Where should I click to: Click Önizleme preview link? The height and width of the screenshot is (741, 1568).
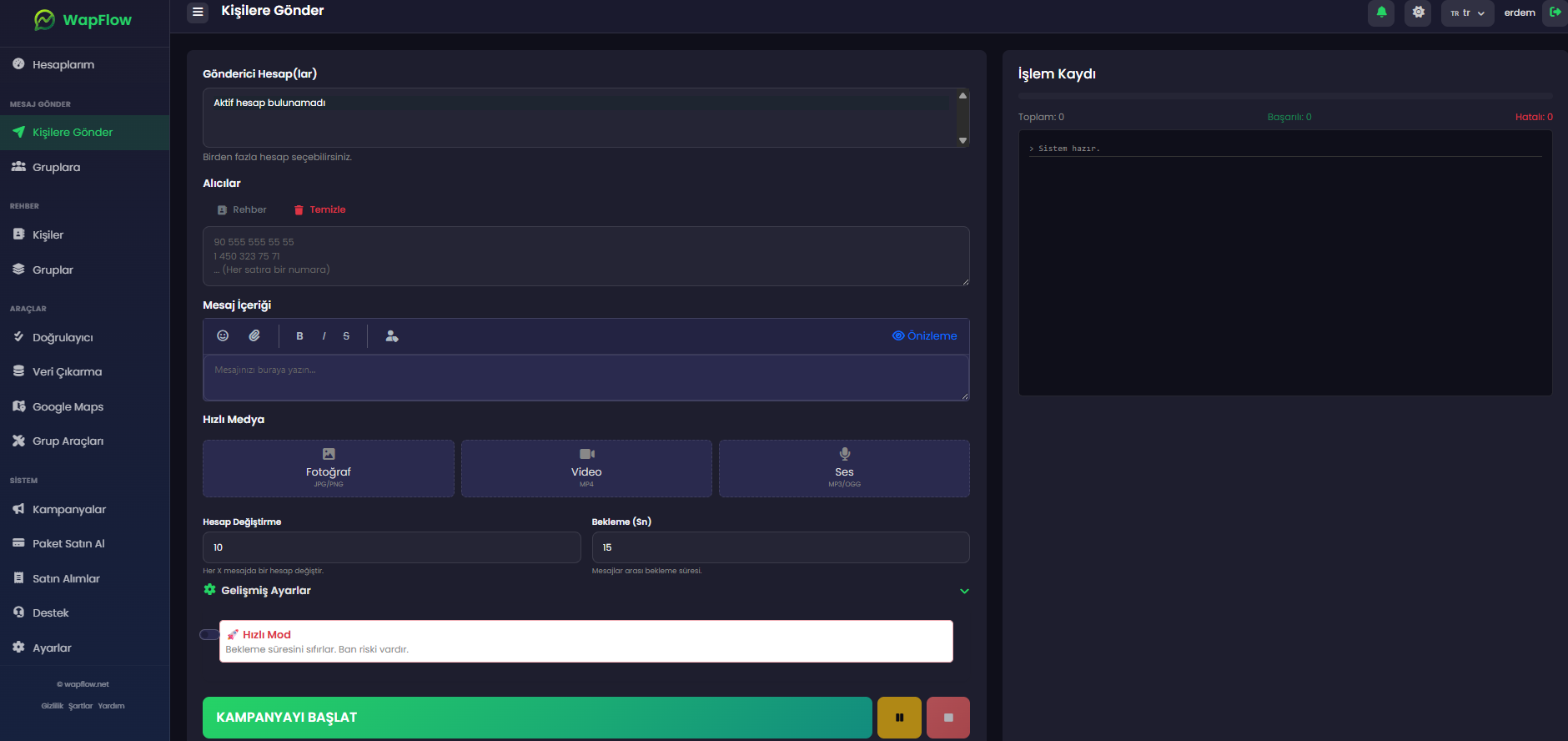(x=924, y=335)
